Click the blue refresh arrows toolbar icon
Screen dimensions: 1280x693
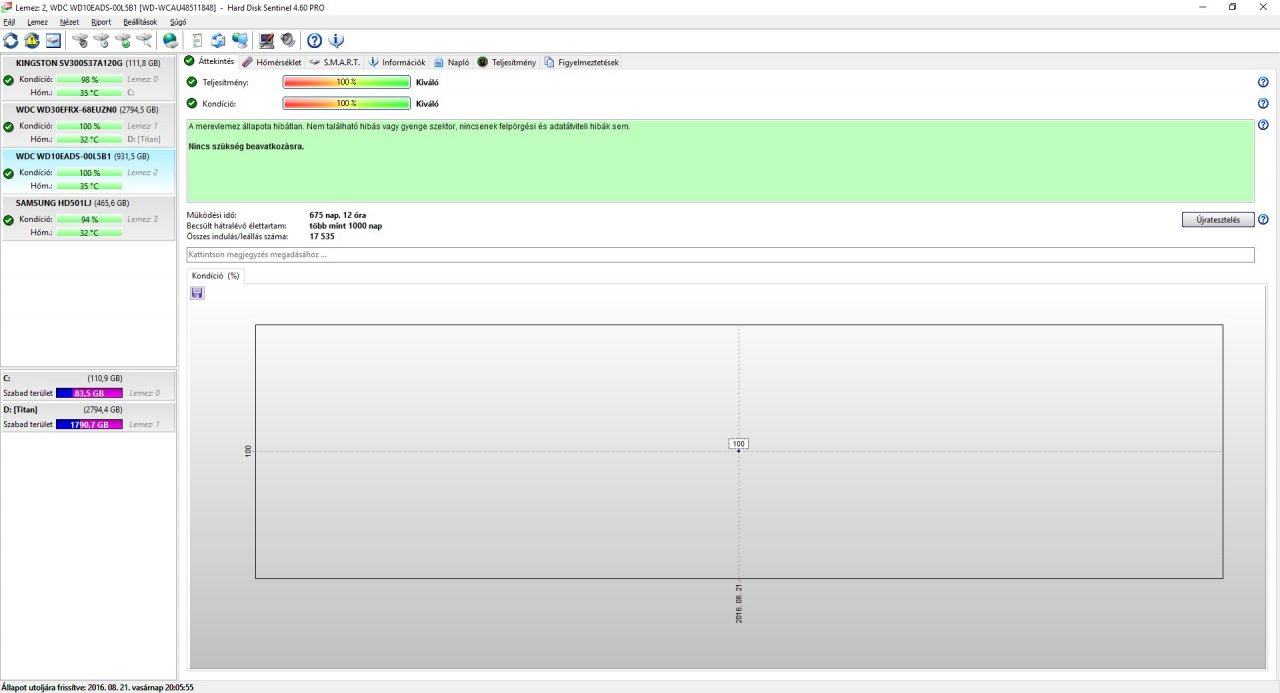pyautogui.click(x=11, y=41)
